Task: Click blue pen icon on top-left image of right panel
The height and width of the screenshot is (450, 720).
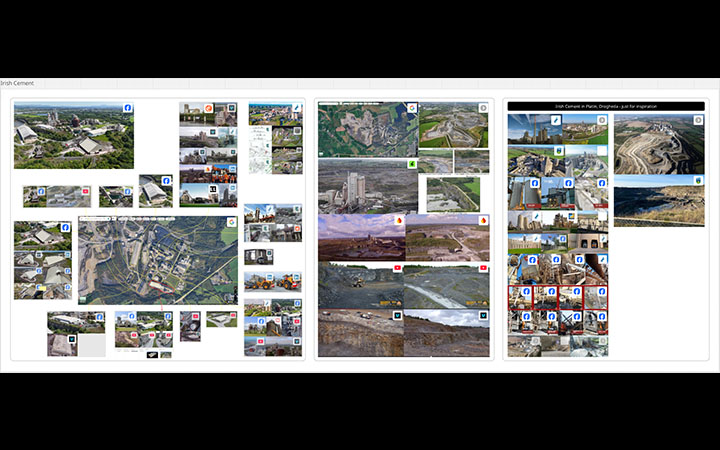Action: (x=556, y=120)
